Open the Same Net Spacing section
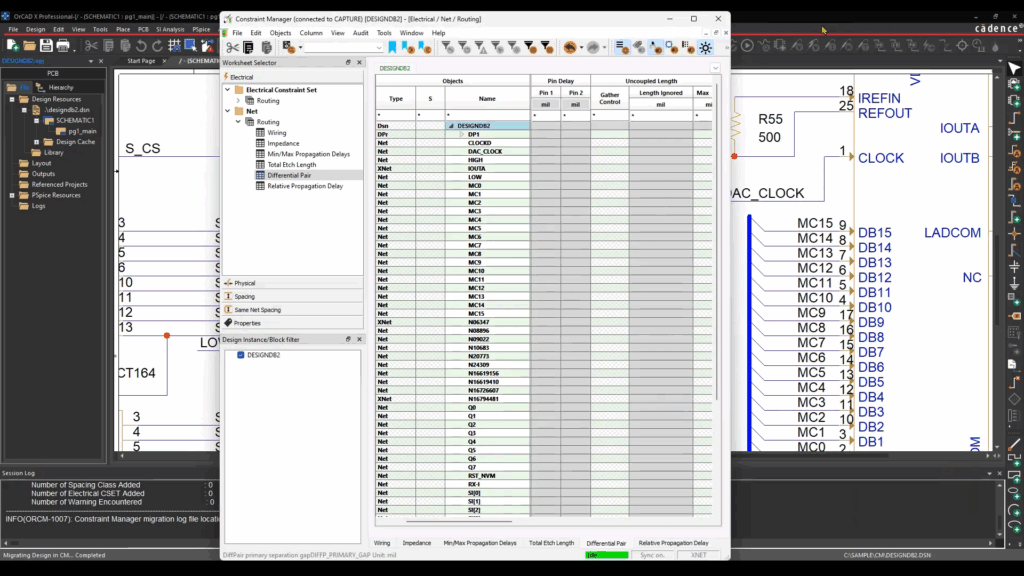 pos(256,310)
